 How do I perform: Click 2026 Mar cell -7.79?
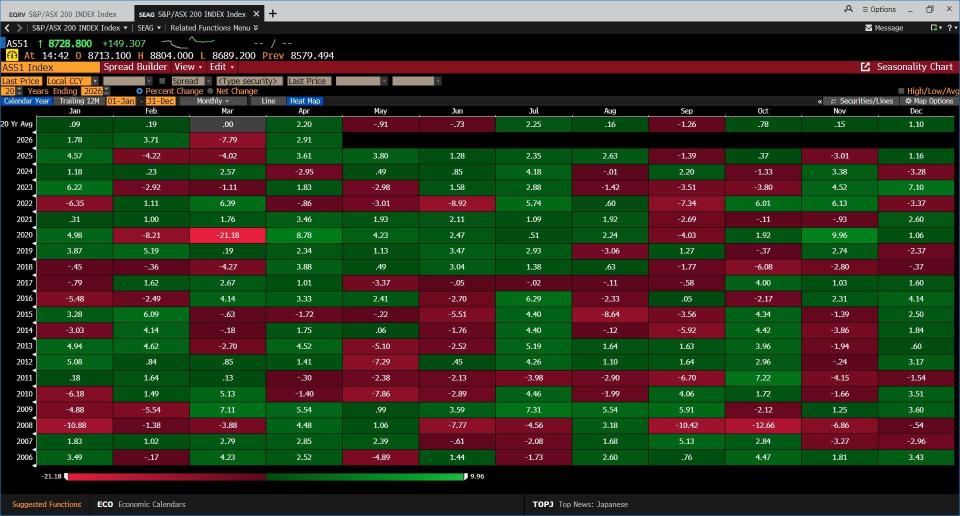[228, 140]
